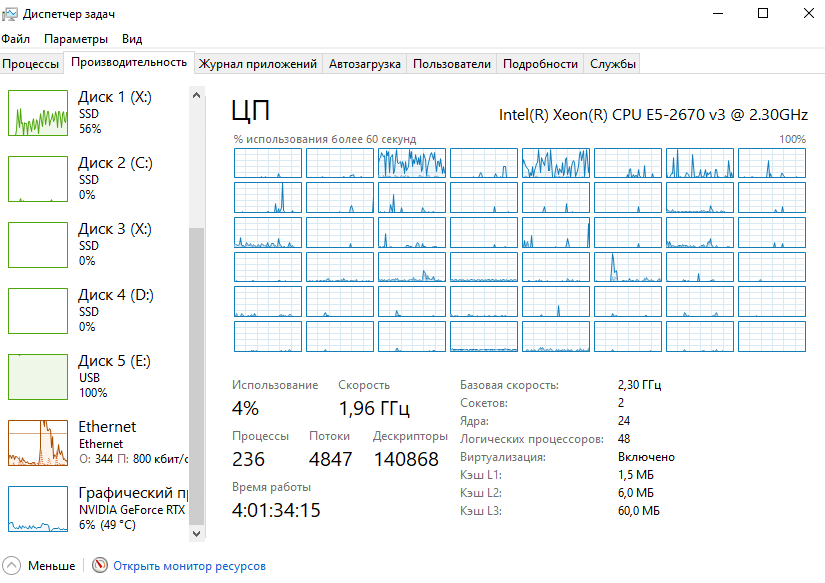Image resolution: width=825 pixels, height=583 pixels.
Task: Click the GPU text 6% (49 °C)
Action: [107, 525]
